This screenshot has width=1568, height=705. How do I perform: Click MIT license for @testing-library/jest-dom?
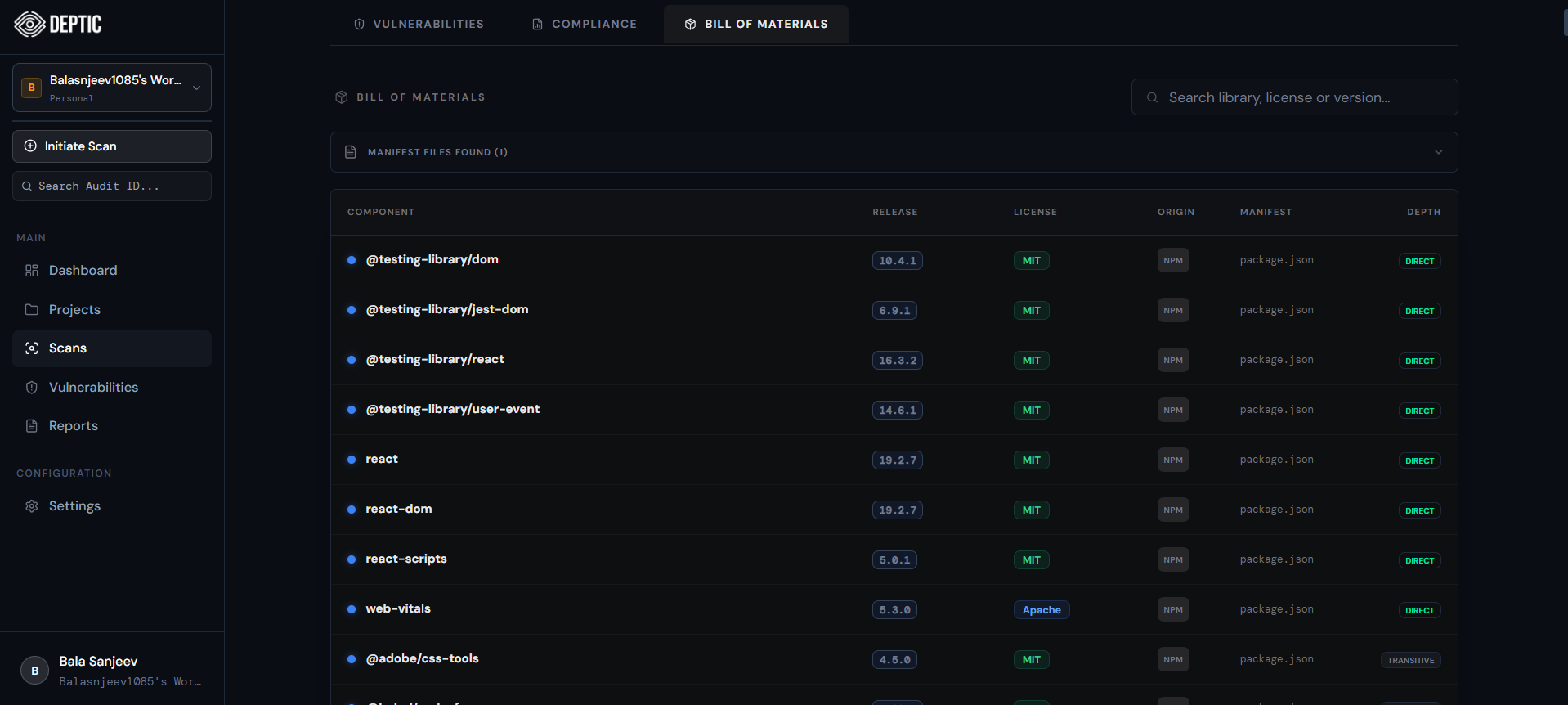[1032, 311]
